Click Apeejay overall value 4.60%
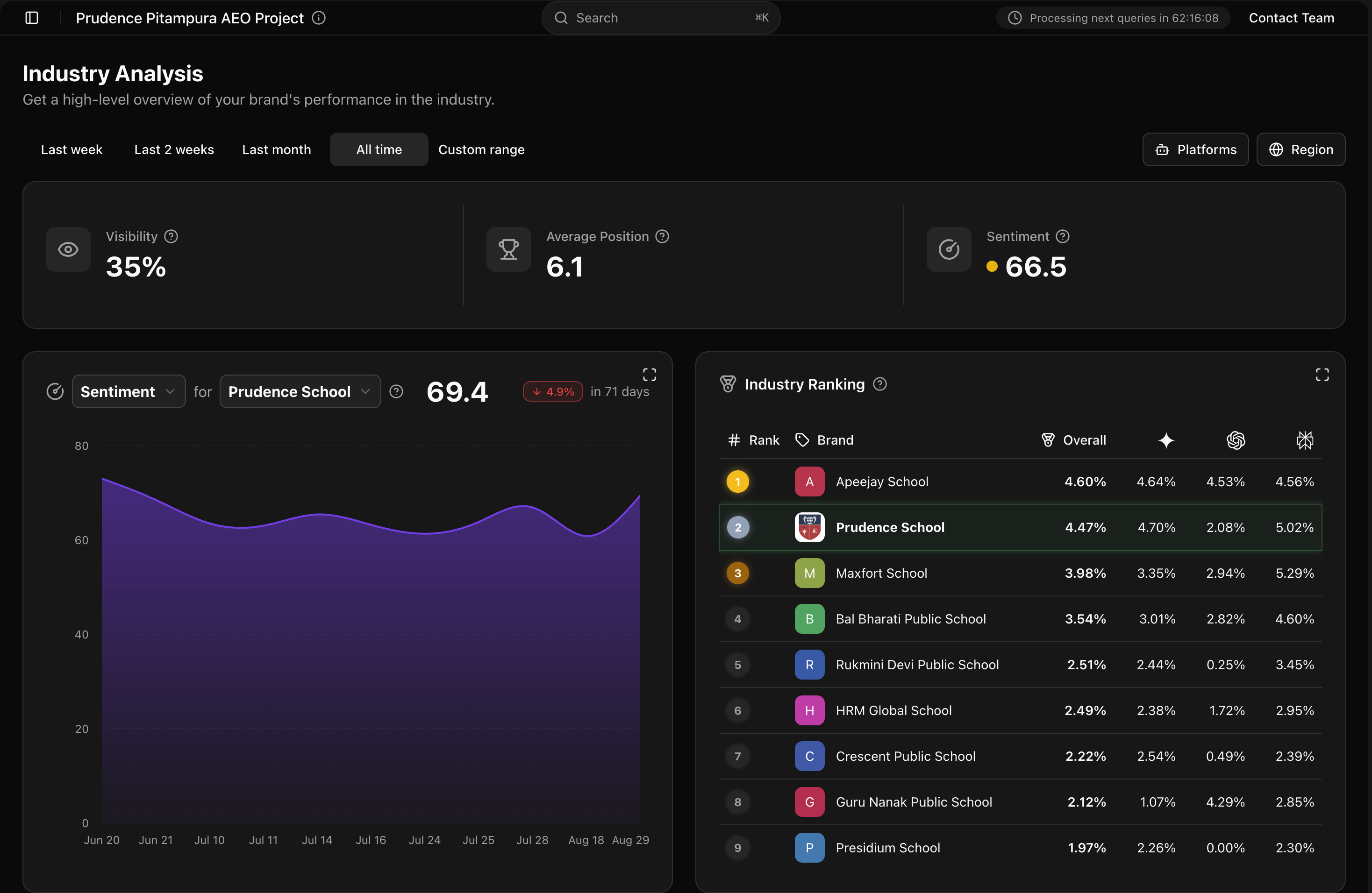 [1085, 482]
